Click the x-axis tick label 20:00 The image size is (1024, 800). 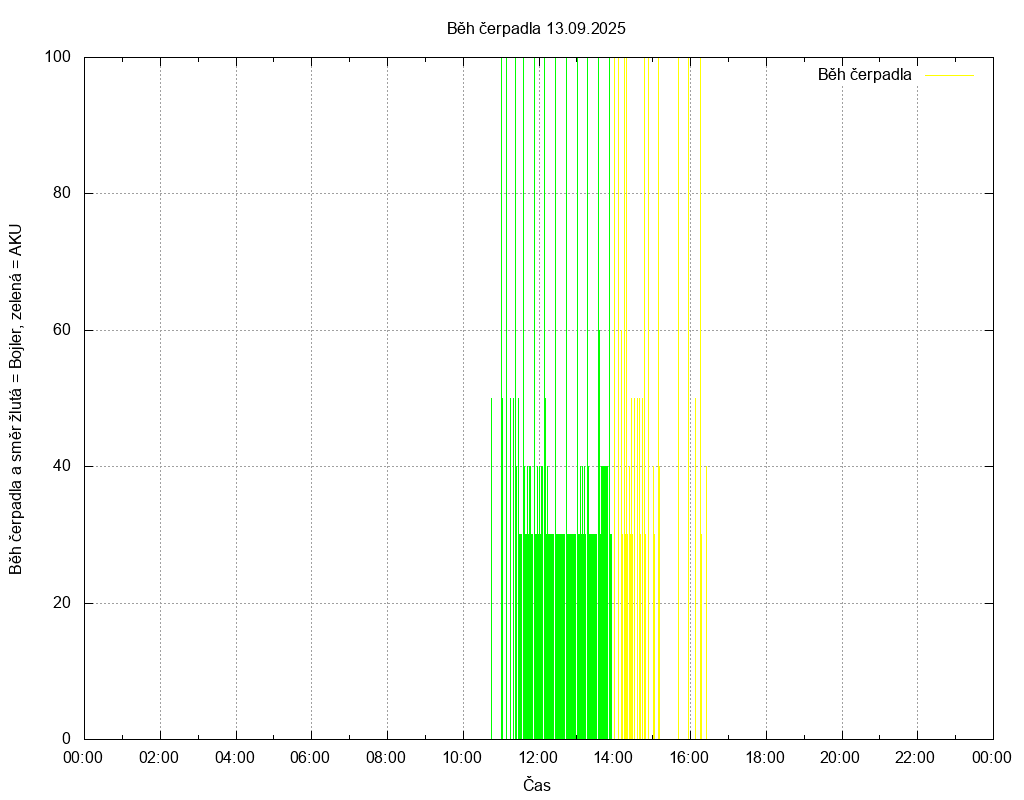(x=840, y=758)
